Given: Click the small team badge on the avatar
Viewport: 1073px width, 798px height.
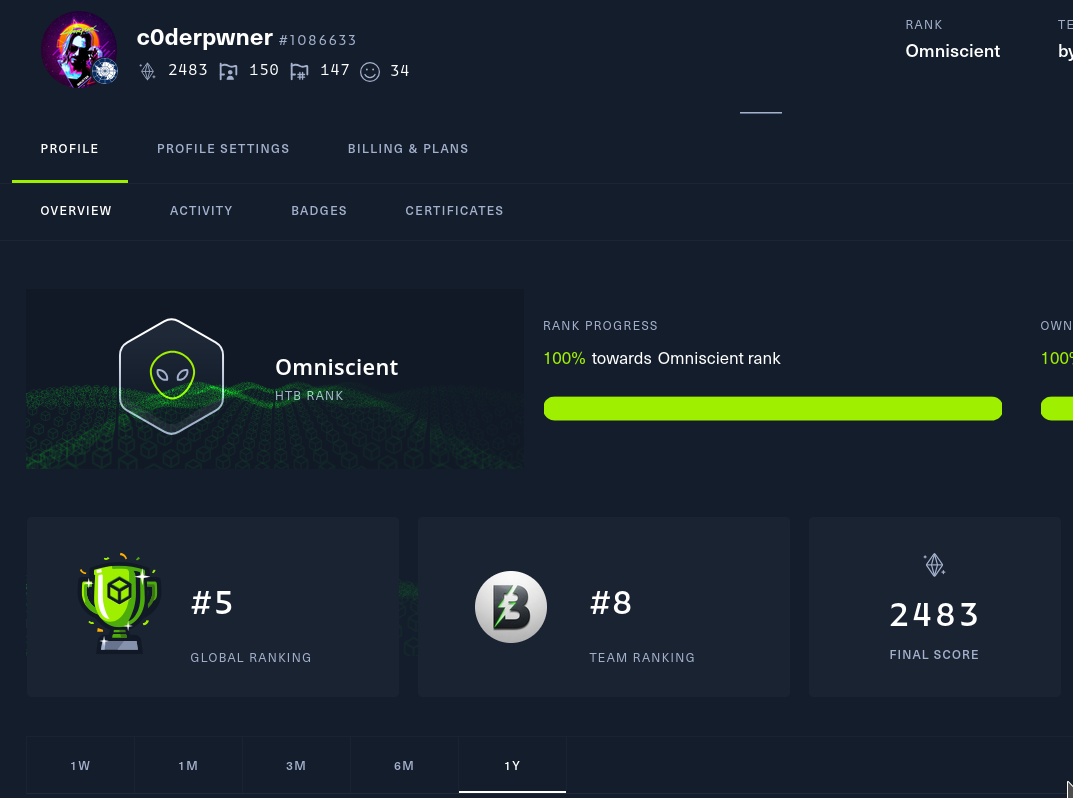Looking at the screenshot, I should pos(105,71).
